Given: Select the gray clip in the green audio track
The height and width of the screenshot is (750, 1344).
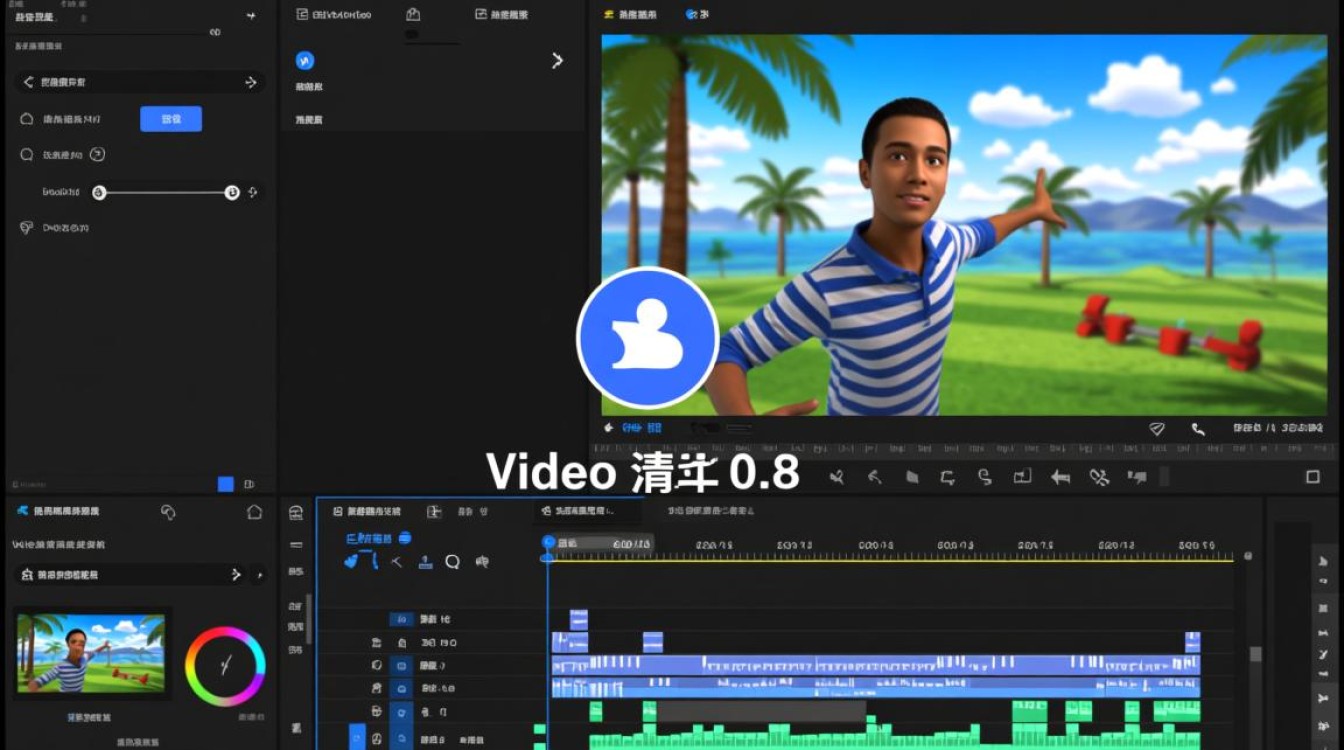Looking at the screenshot, I should pos(760,711).
